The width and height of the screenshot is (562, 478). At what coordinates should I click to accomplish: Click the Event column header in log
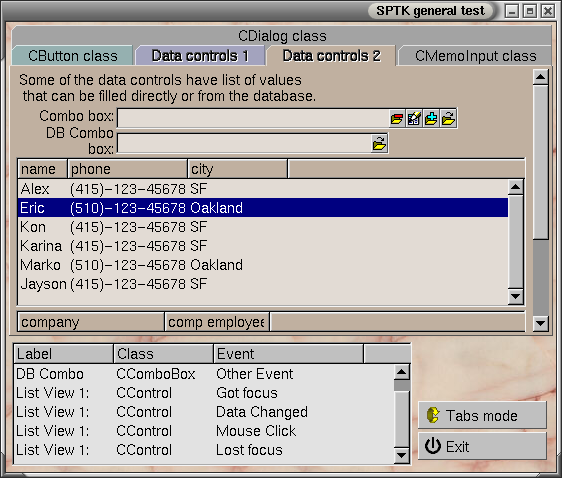pos(289,354)
